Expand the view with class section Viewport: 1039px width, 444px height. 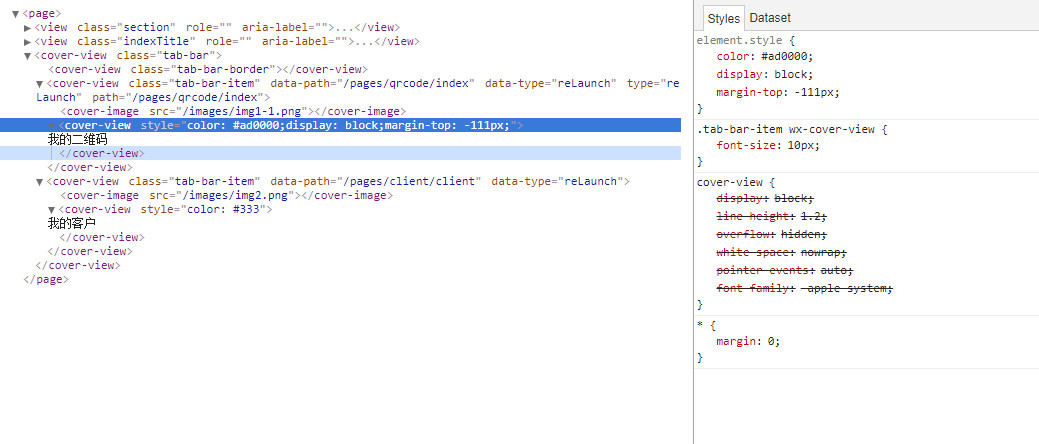(27, 27)
